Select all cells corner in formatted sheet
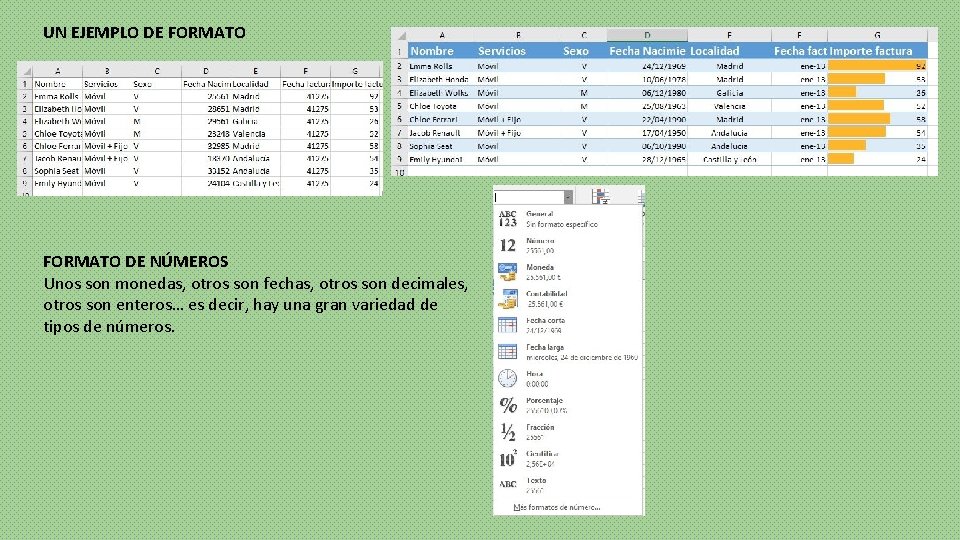The image size is (960, 540). point(400,36)
